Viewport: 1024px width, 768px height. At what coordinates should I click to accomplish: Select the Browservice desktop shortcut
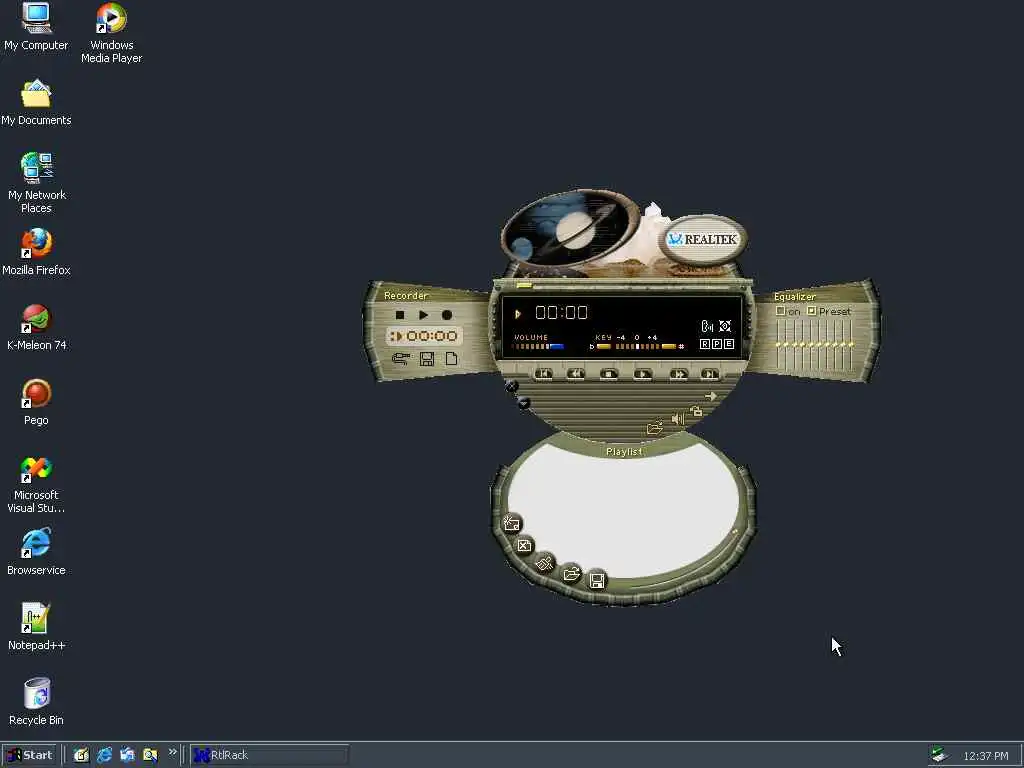(36, 552)
